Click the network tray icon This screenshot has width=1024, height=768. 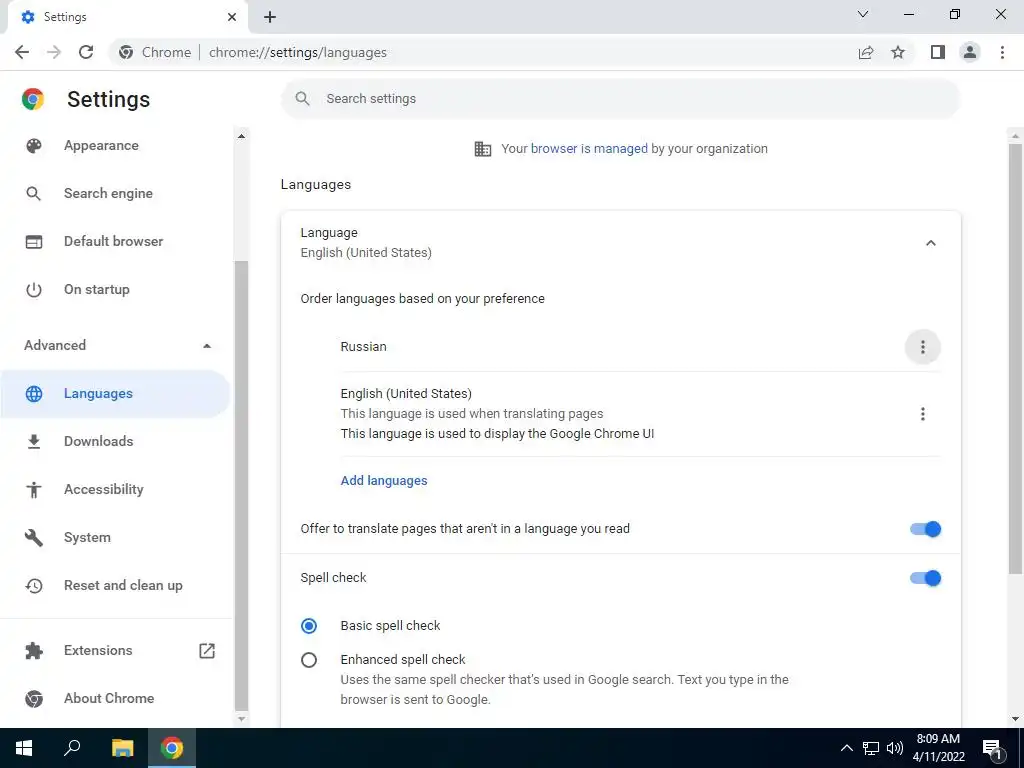pyautogui.click(x=871, y=748)
